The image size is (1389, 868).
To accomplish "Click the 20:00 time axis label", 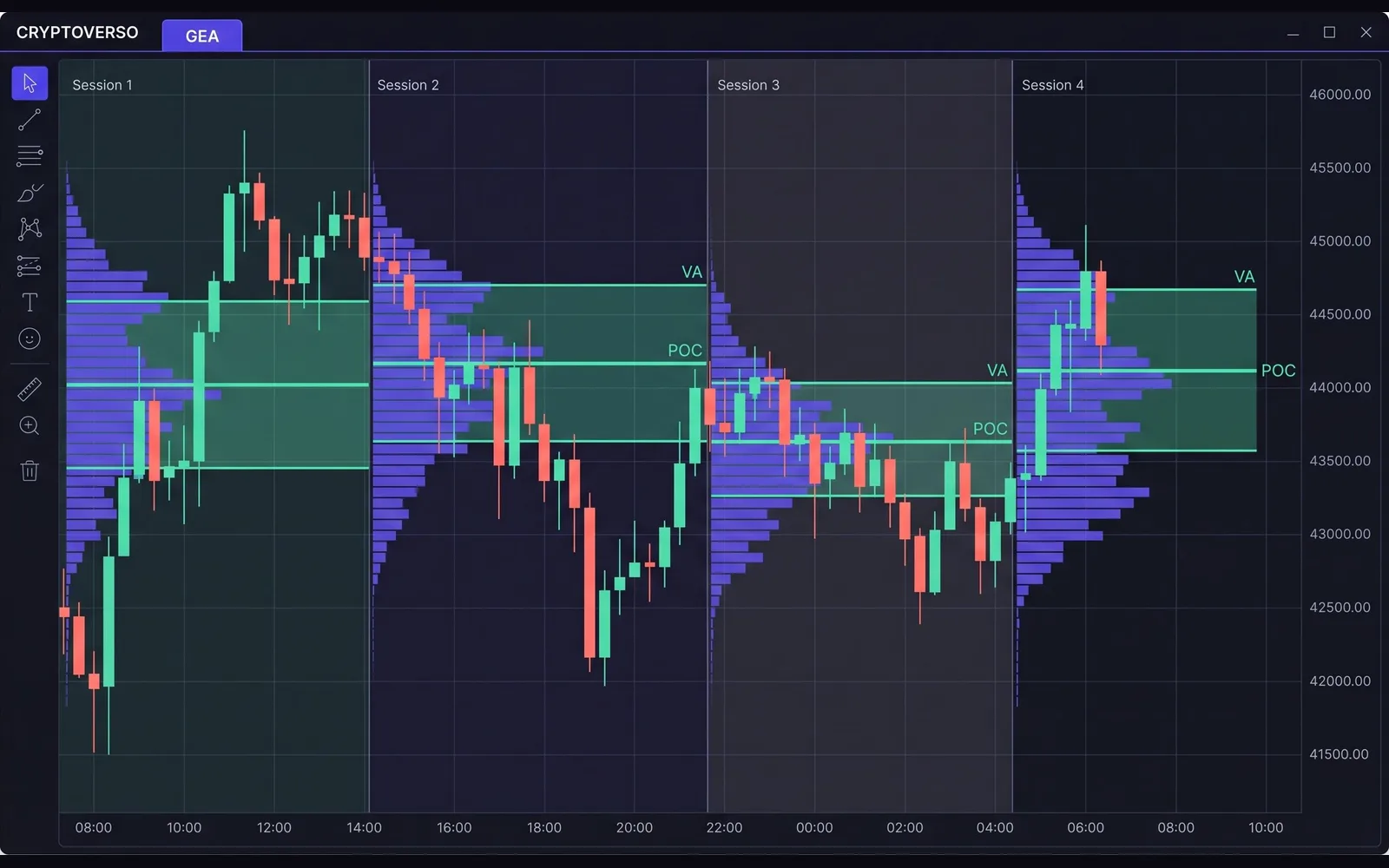I will point(635,828).
